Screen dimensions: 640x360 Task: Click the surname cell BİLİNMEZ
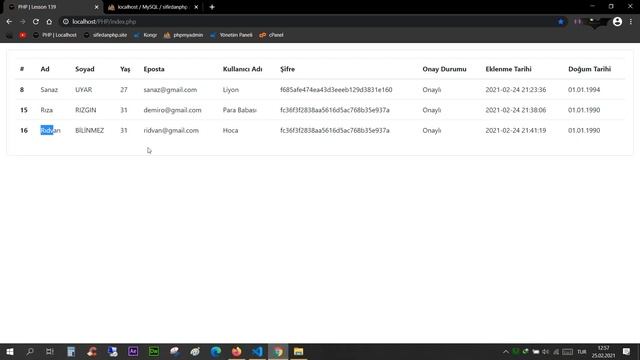(x=89, y=131)
